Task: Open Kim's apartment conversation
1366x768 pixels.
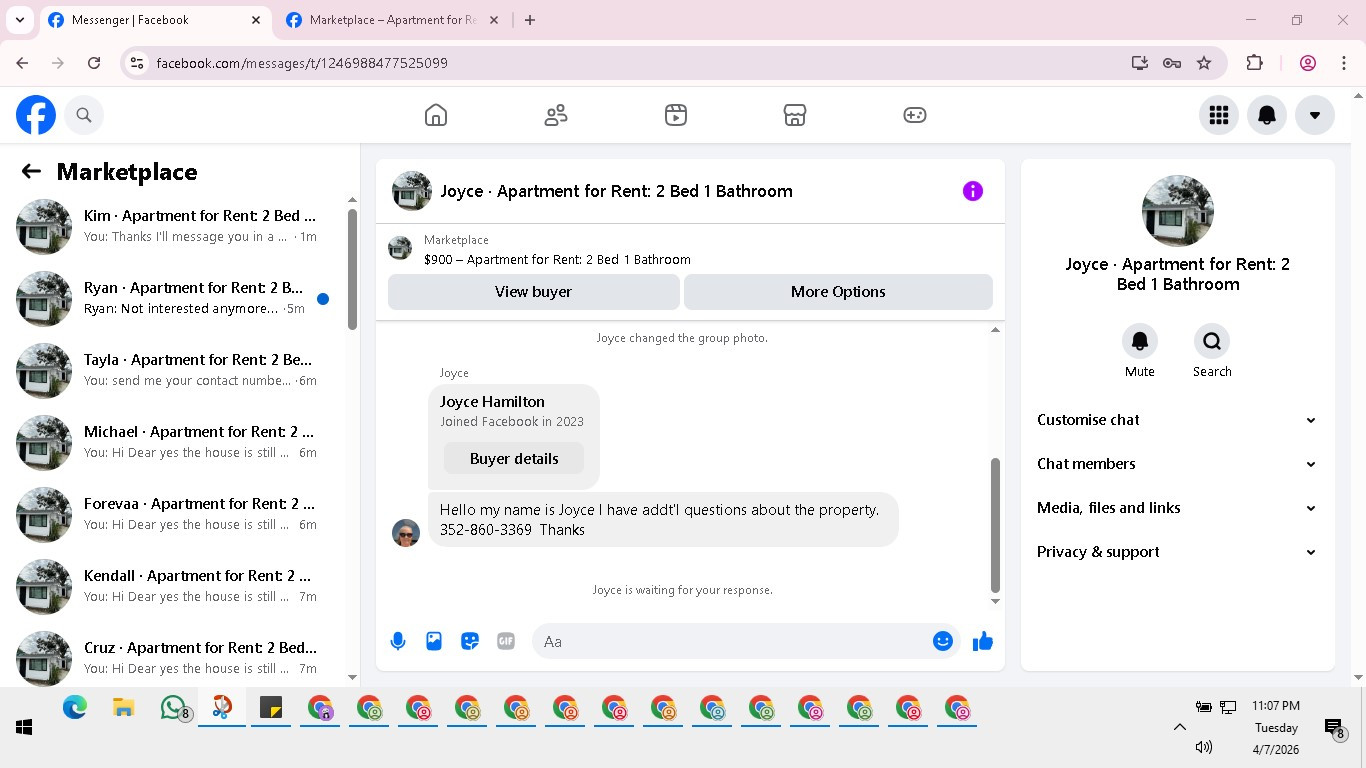Action: [174, 227]
